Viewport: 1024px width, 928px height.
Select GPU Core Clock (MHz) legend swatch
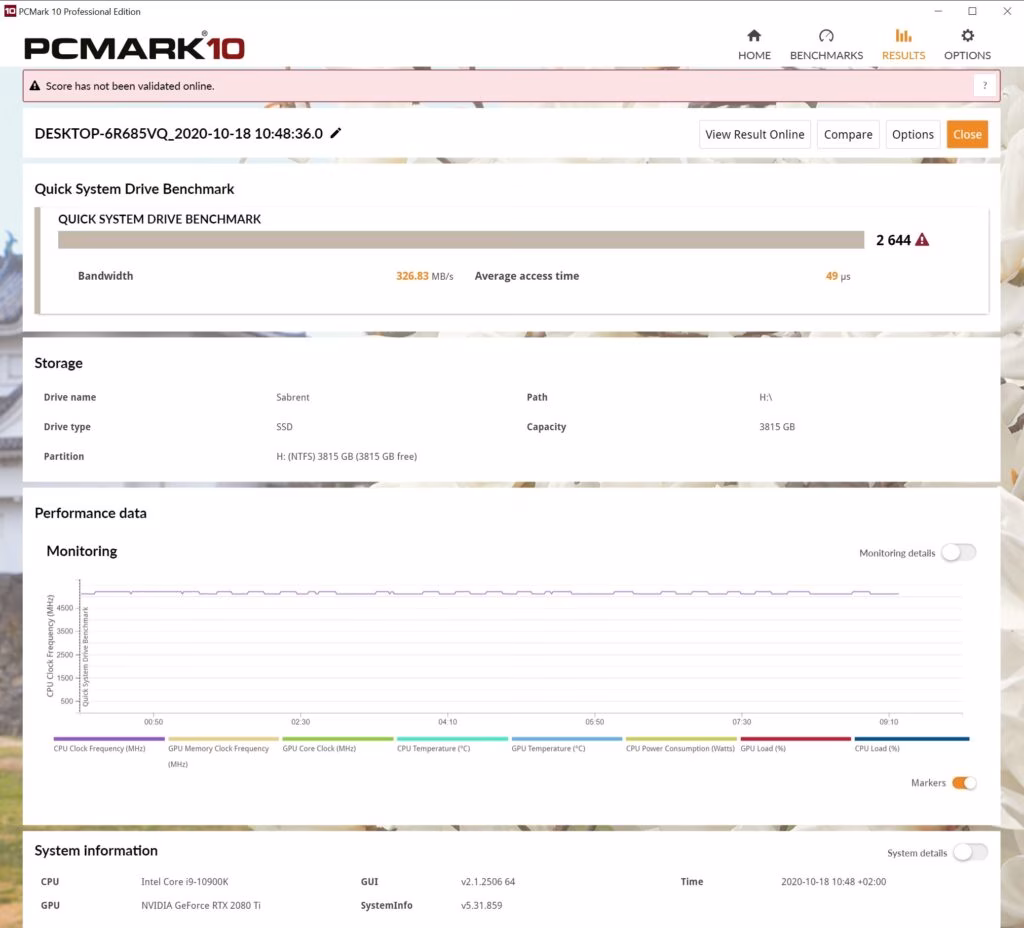point(338,739)
